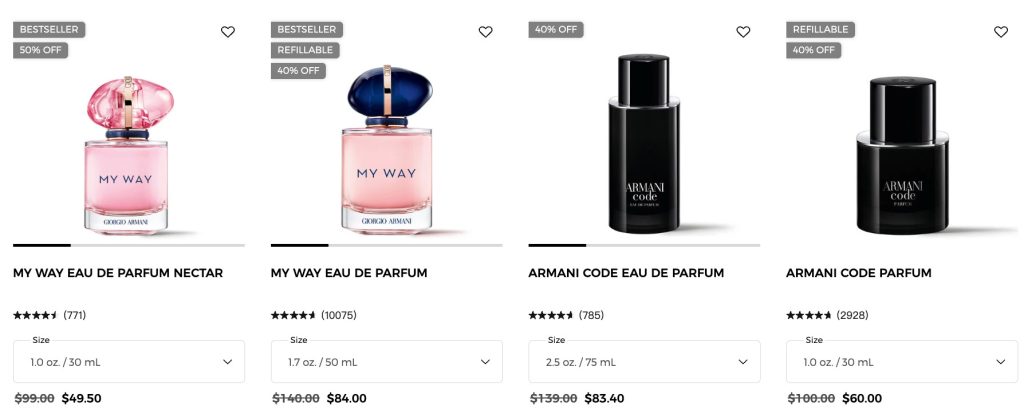Open My Way Nectar star ratings
The height and width of the screenshot is (410, 1024).
pos(35,315)
